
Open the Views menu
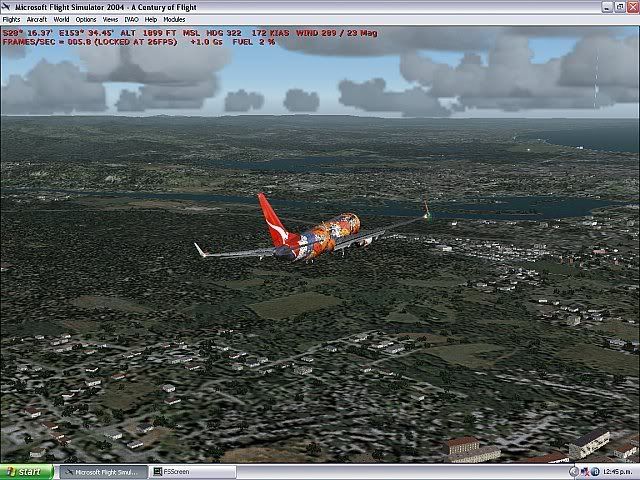(110, 19)
